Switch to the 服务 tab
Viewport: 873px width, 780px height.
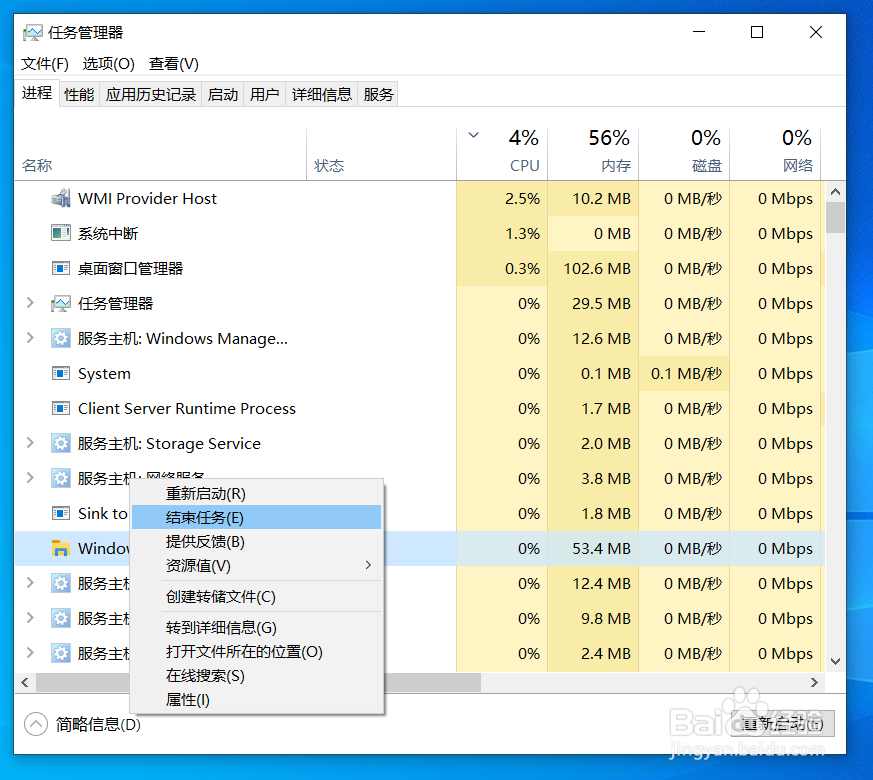click(x=379, y=95)
